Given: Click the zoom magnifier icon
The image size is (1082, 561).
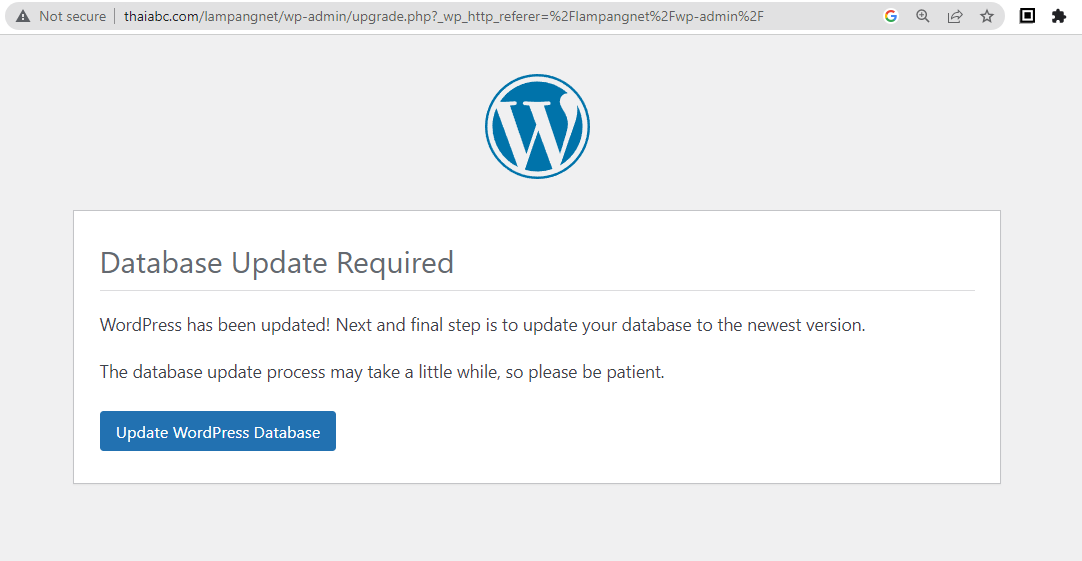Looking at the screenshot, I should click(923, 16).
